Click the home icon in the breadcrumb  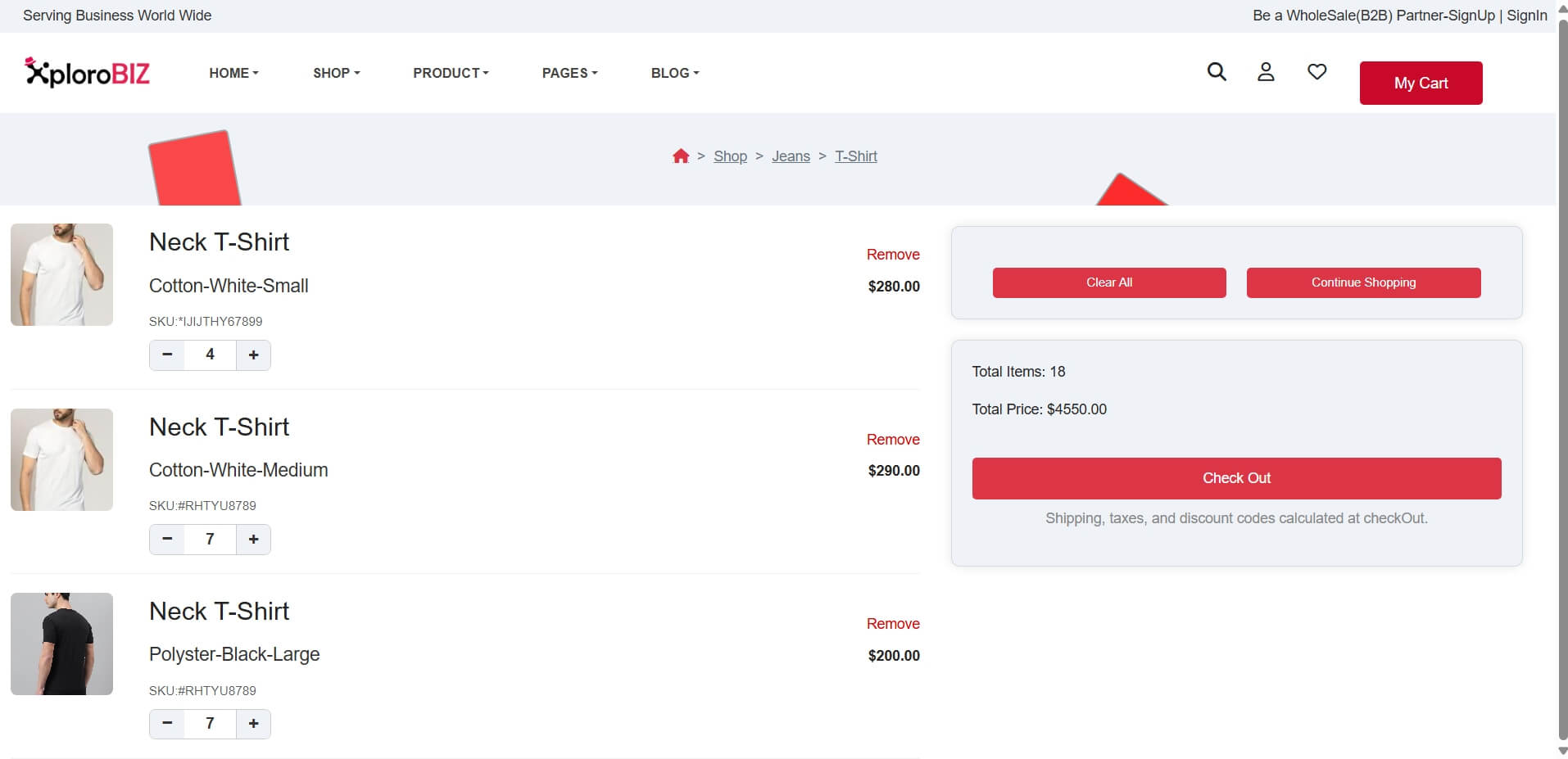point(681,156)
